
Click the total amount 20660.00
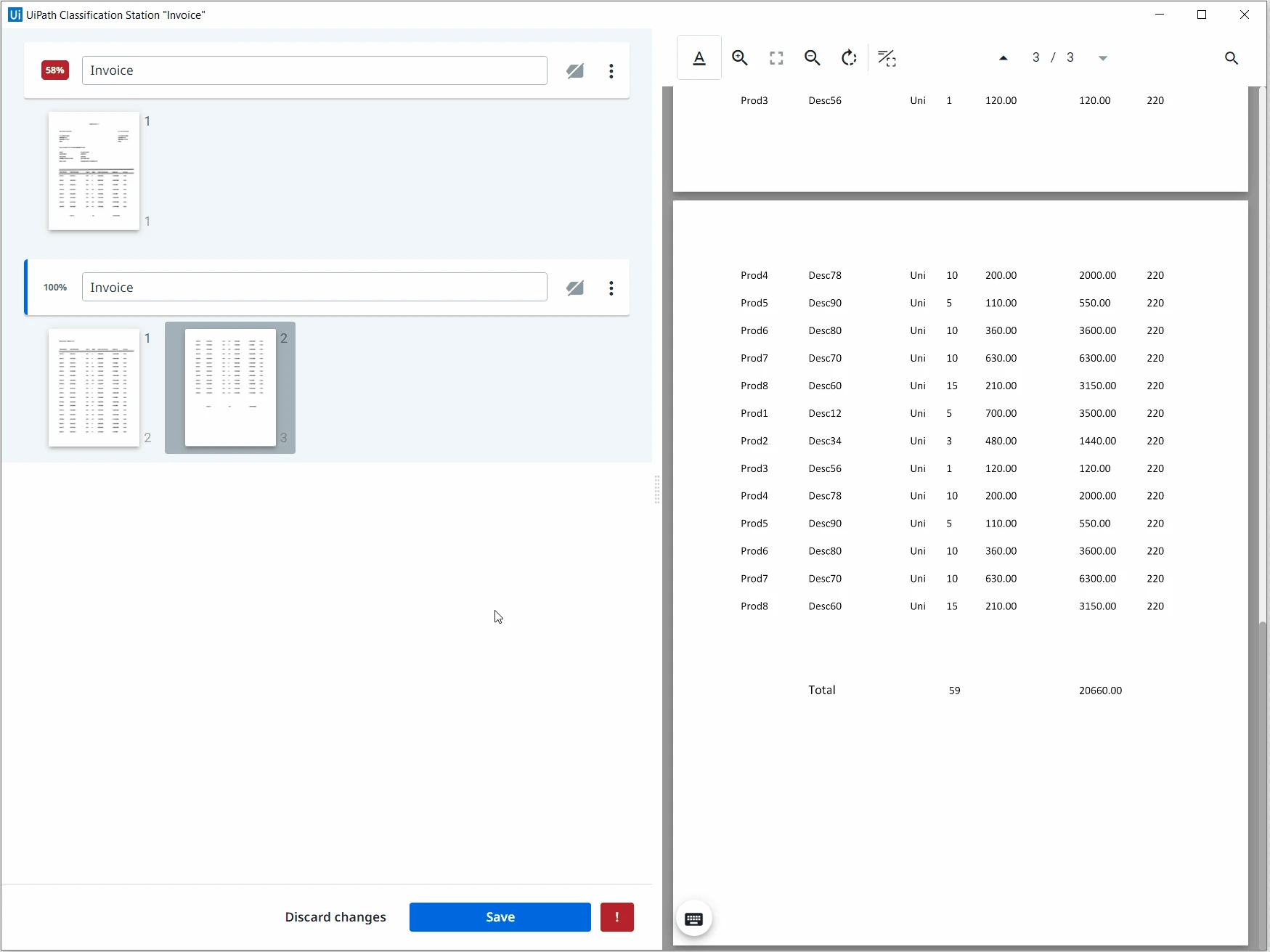(x=1100, y=691)
